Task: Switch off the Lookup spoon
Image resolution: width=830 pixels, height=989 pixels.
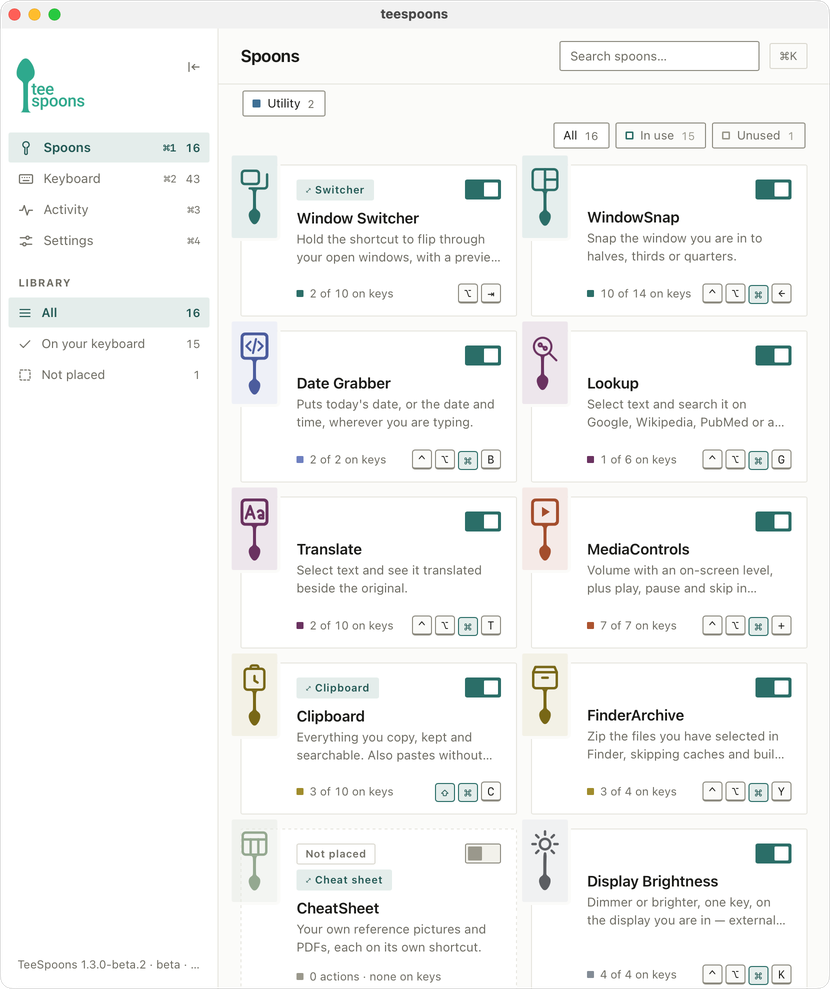Action: pos(773,355)
